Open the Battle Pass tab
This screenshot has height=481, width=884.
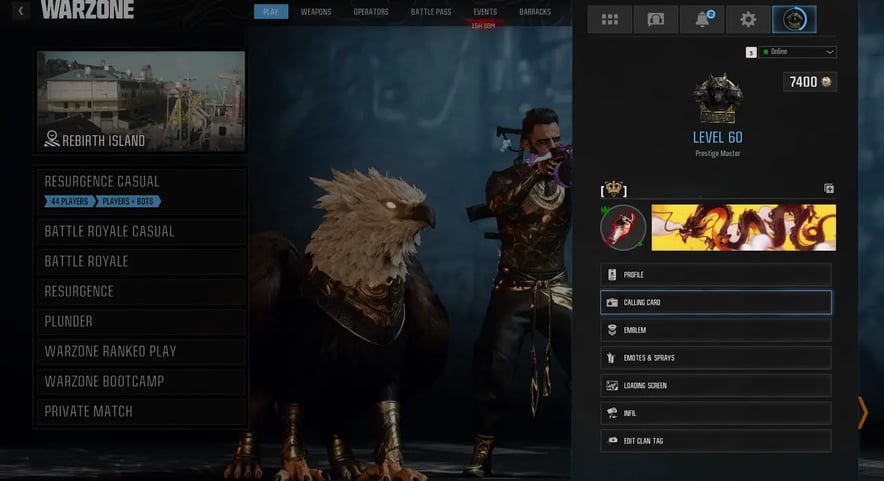point(431,12)
